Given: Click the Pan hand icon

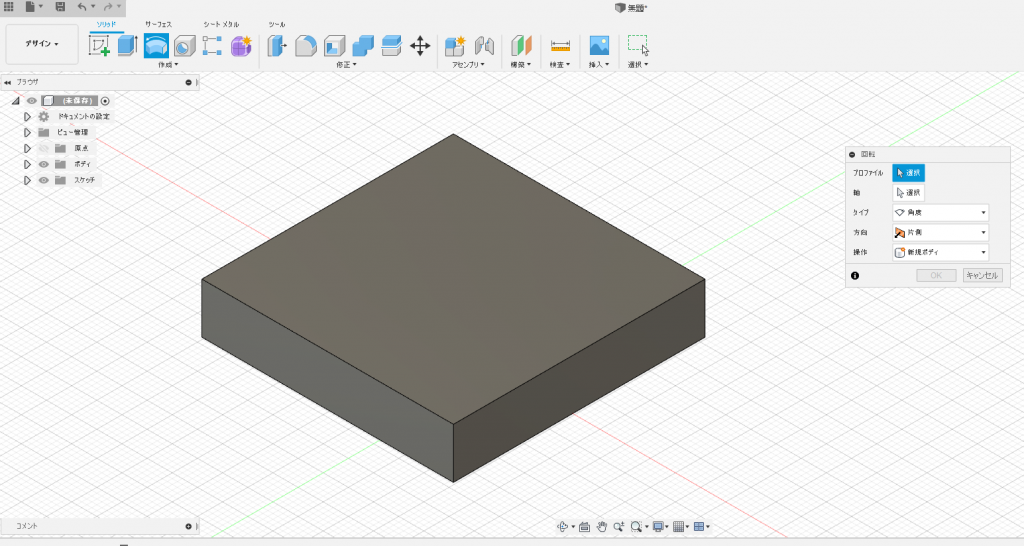Looking at the screenshot, I should [x=601, y=526].
